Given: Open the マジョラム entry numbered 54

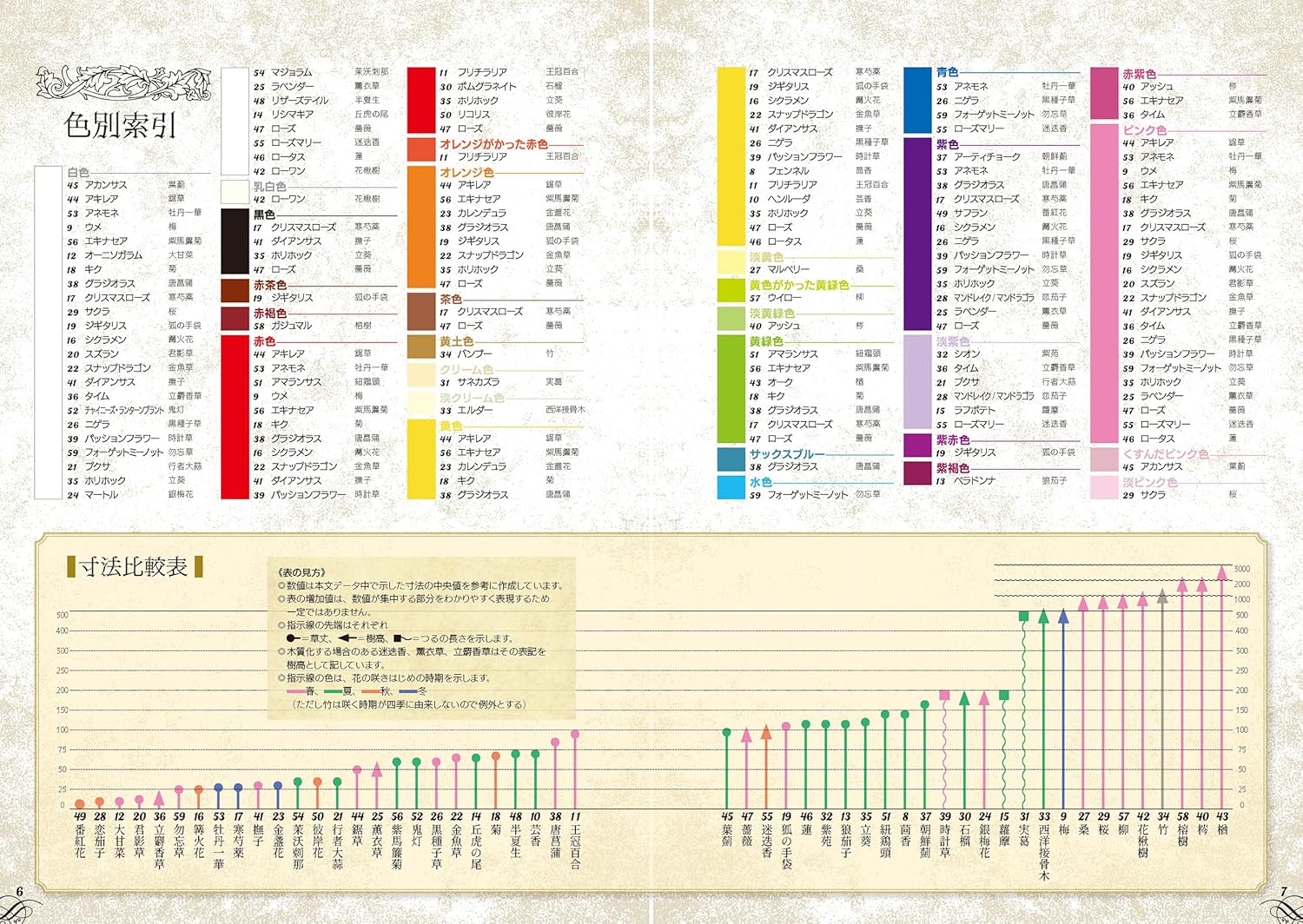Looking at the screenshot, I should [x=291, y=72].
